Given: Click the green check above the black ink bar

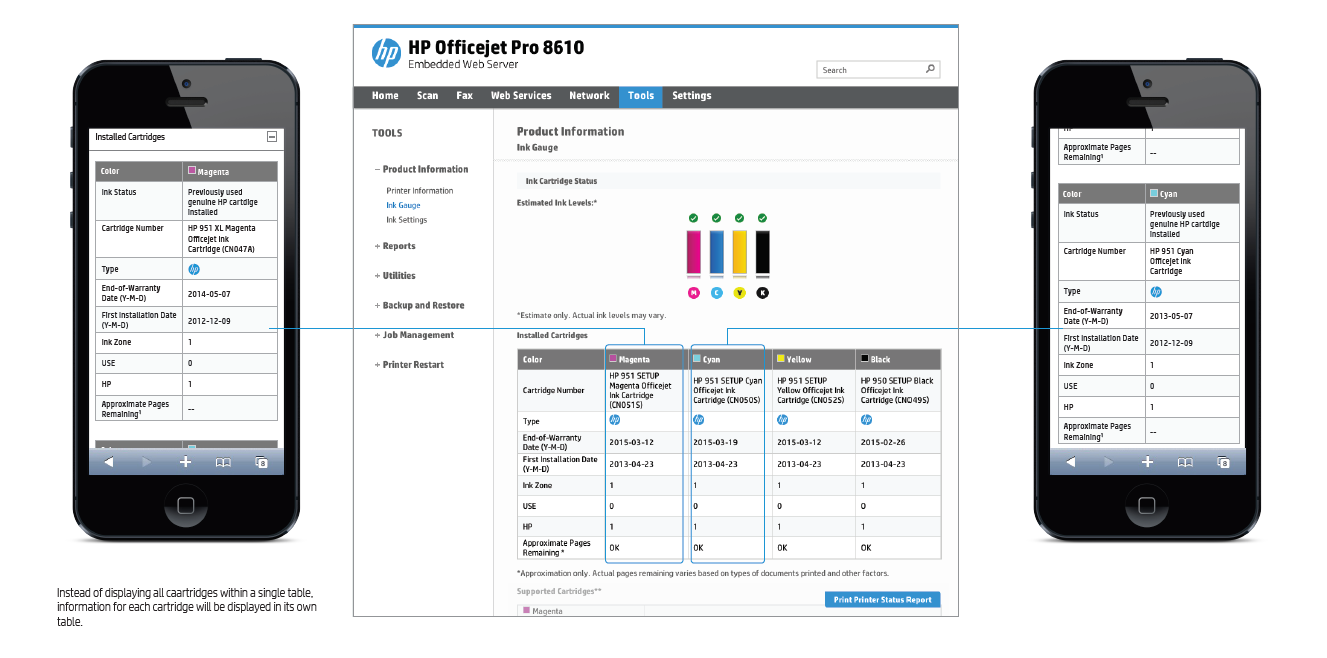Looking at the screenshot, I should [x=762, y=217].
